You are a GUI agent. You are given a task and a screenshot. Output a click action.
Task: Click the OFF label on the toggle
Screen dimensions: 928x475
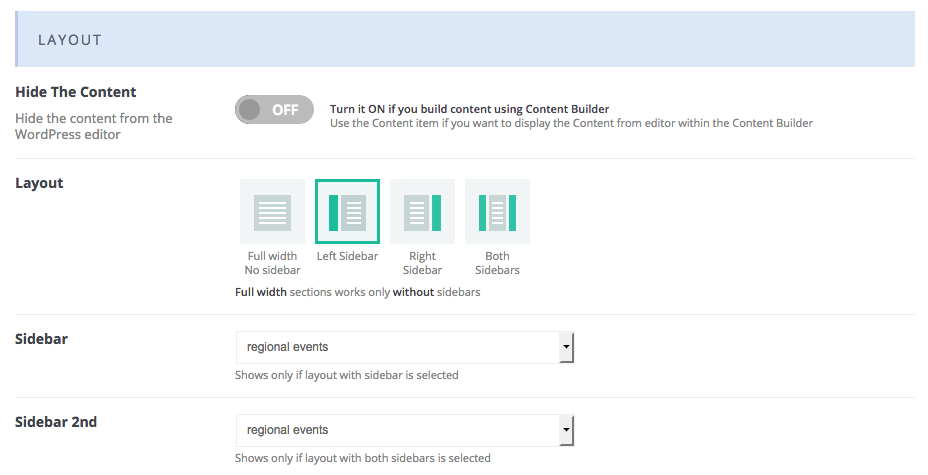285,110
